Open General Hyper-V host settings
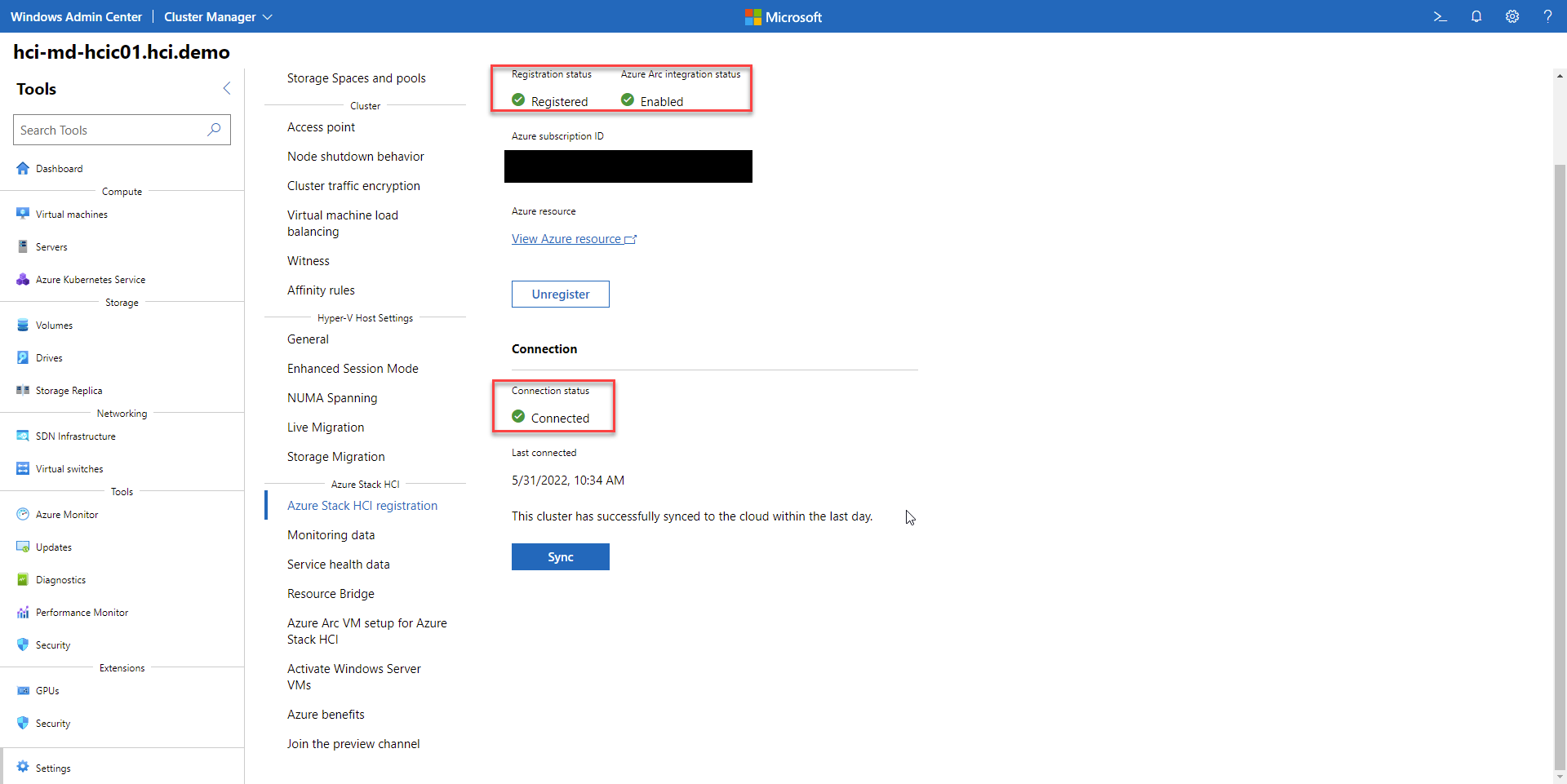Screen dimensions: 1567x784 coord(308,339)
